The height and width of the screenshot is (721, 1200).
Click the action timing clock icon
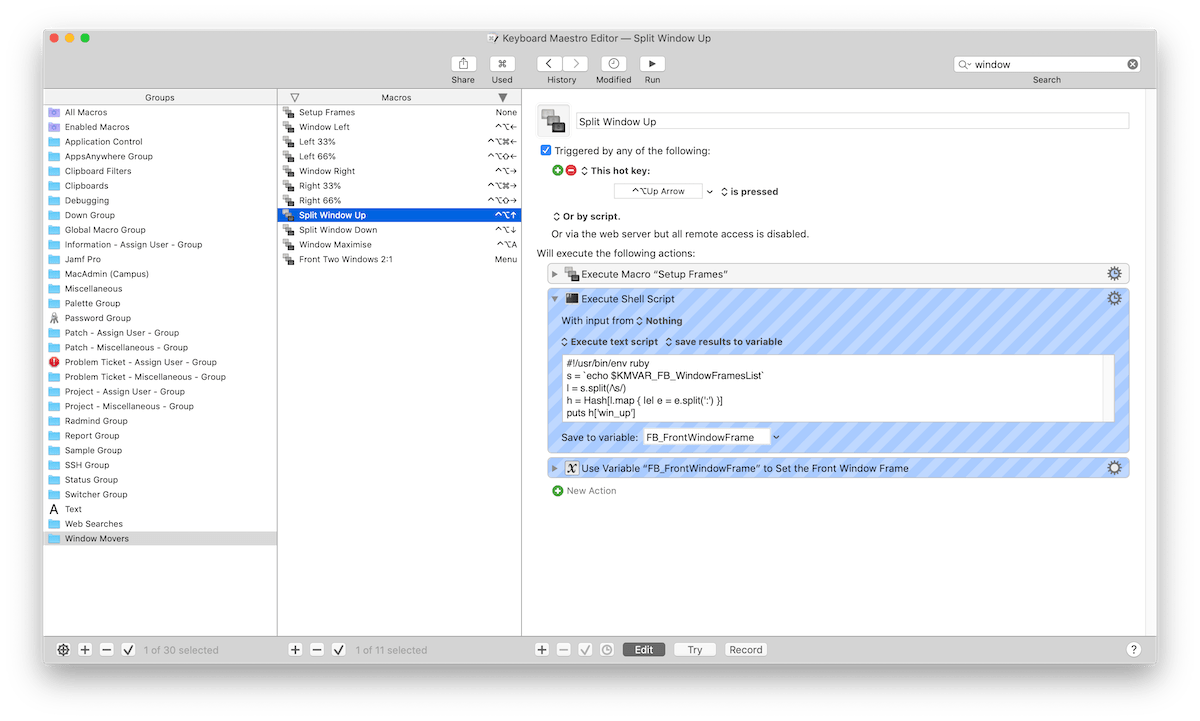607,650
